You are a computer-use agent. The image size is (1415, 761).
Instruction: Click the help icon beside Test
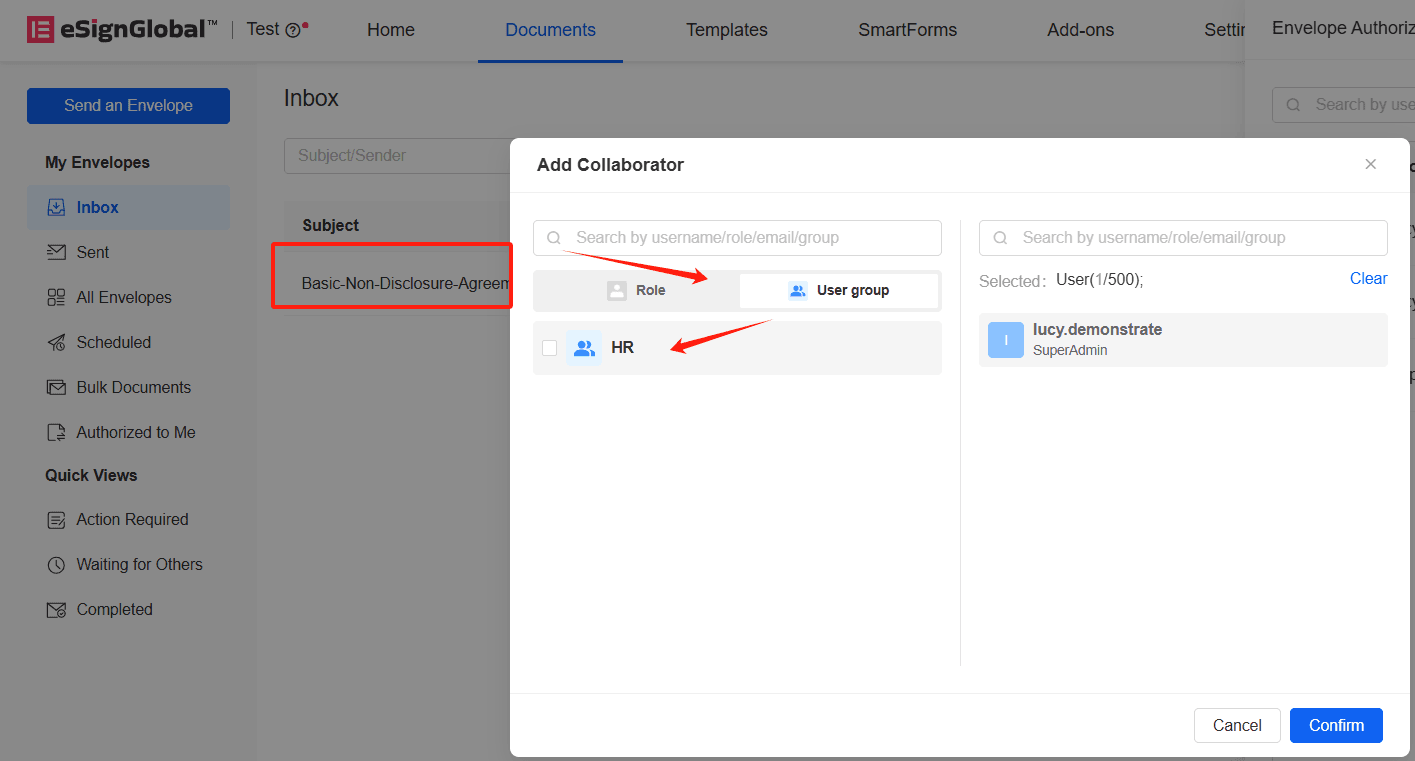293,30
